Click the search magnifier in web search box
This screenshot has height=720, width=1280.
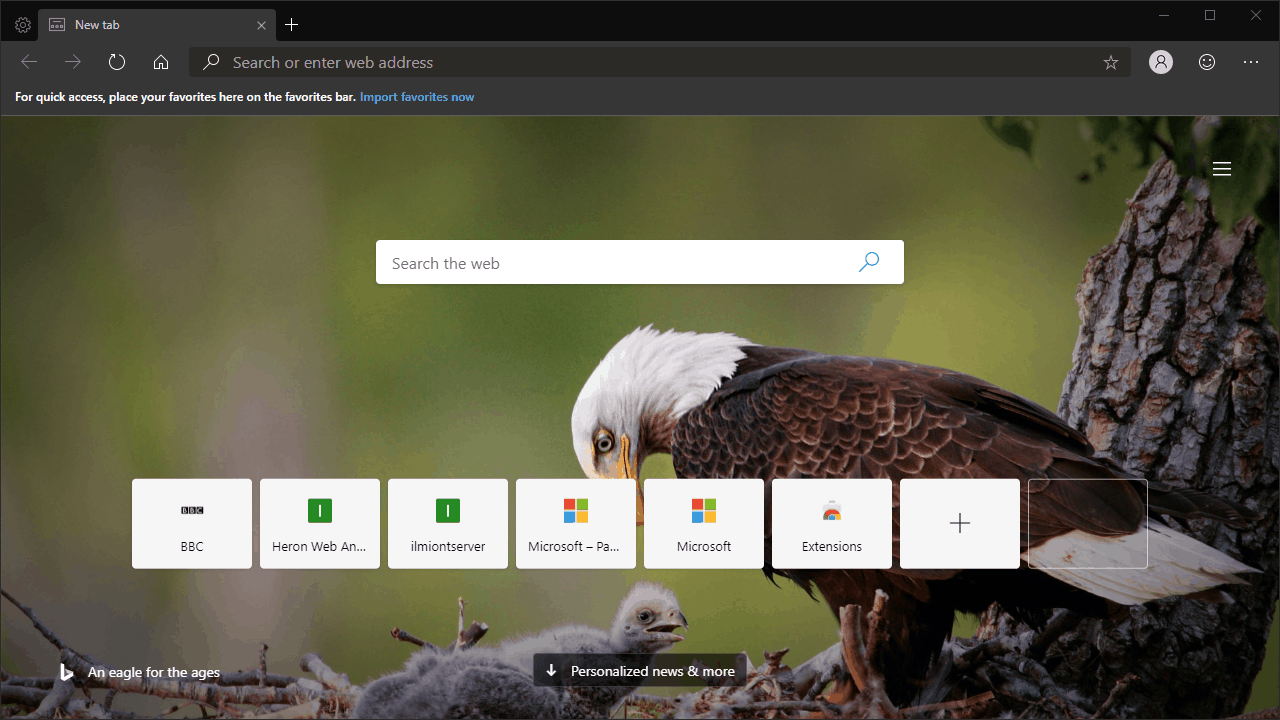point(869,262)
